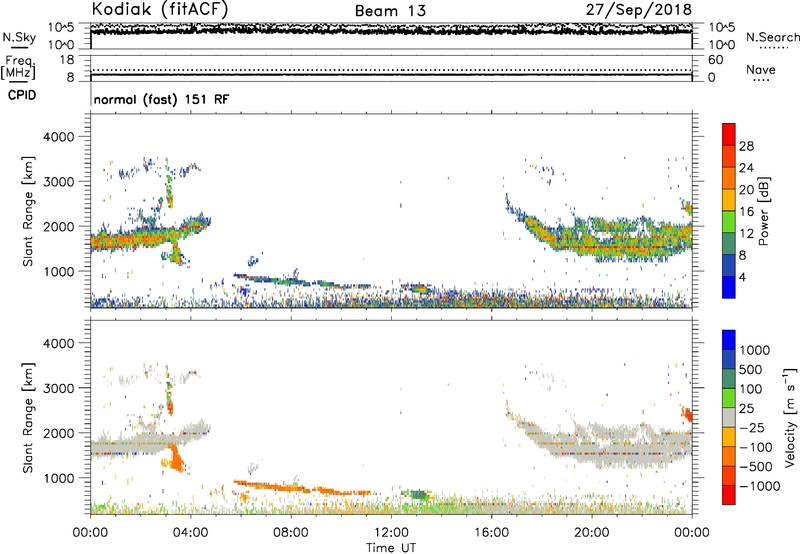Click the 'Freq. [MHz]' axis label
Viewport: 800px width, 554px height.
18,67
